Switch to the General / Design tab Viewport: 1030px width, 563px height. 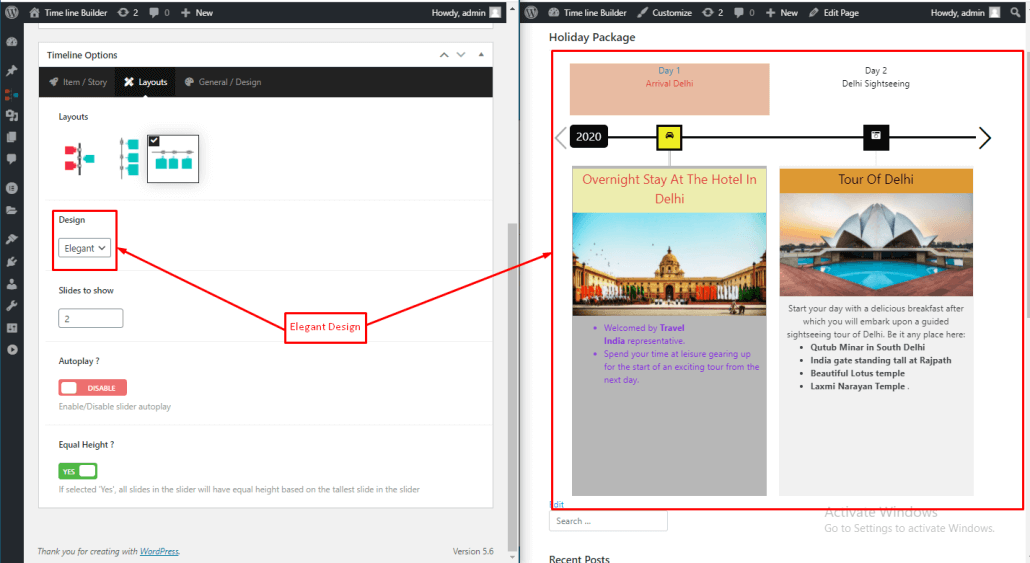pos(222,82)
